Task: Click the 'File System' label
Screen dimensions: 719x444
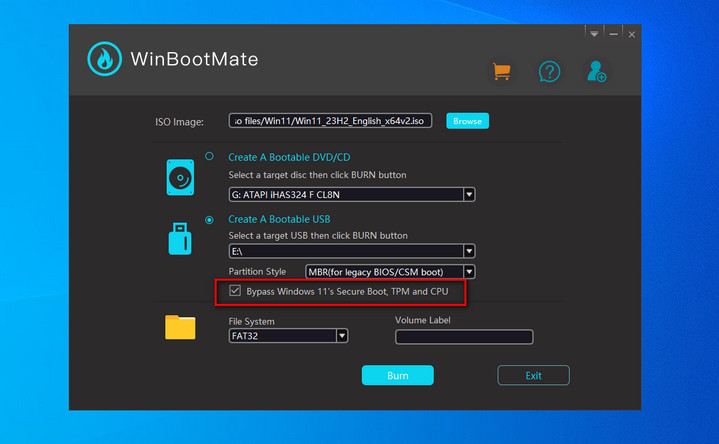Action: coord(251,322)
